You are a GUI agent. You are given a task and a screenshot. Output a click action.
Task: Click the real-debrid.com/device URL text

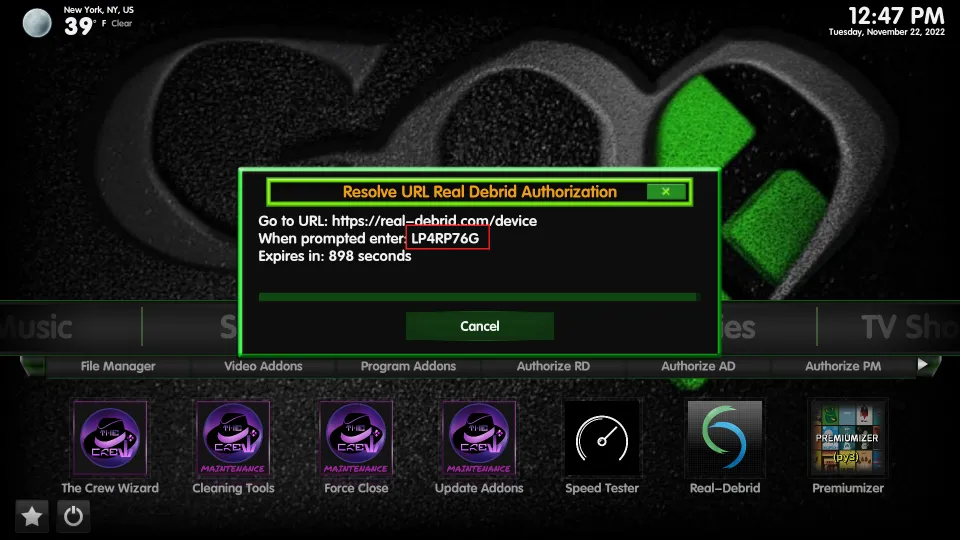tap(434, 221)
